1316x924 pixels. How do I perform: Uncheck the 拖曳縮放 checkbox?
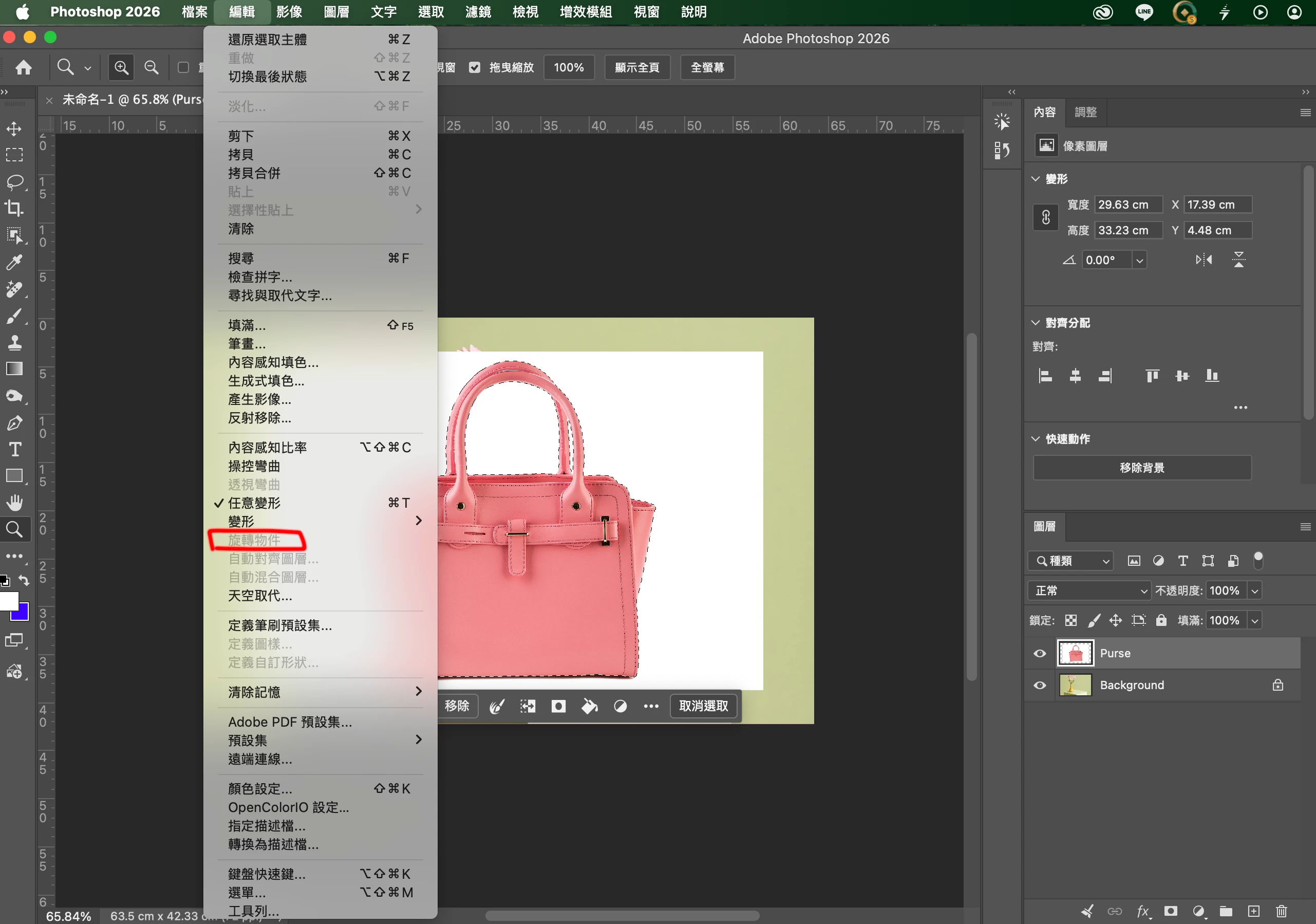click(x=475, y=68)
